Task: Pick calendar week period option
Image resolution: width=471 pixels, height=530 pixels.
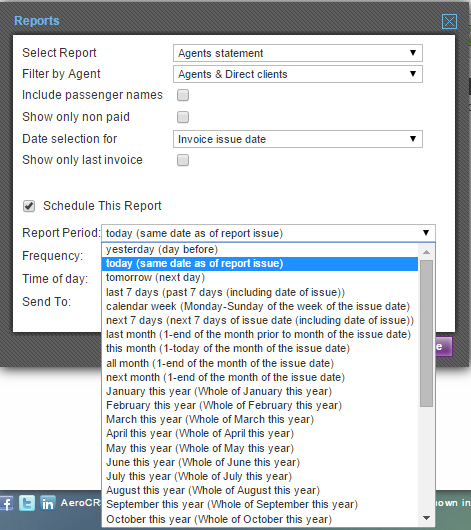Action: (x=260, y=306)
